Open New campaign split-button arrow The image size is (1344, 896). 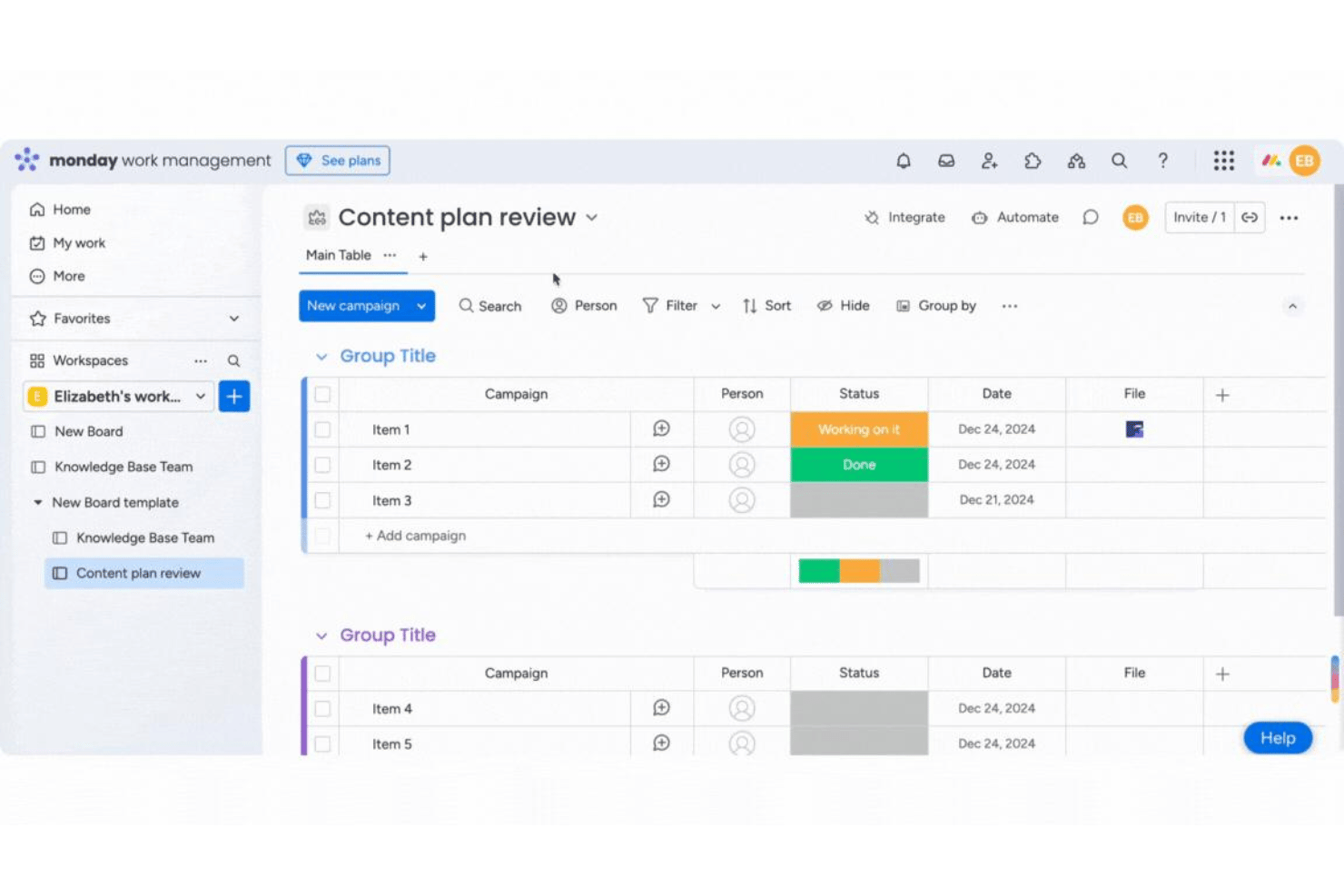pos(421,306)
